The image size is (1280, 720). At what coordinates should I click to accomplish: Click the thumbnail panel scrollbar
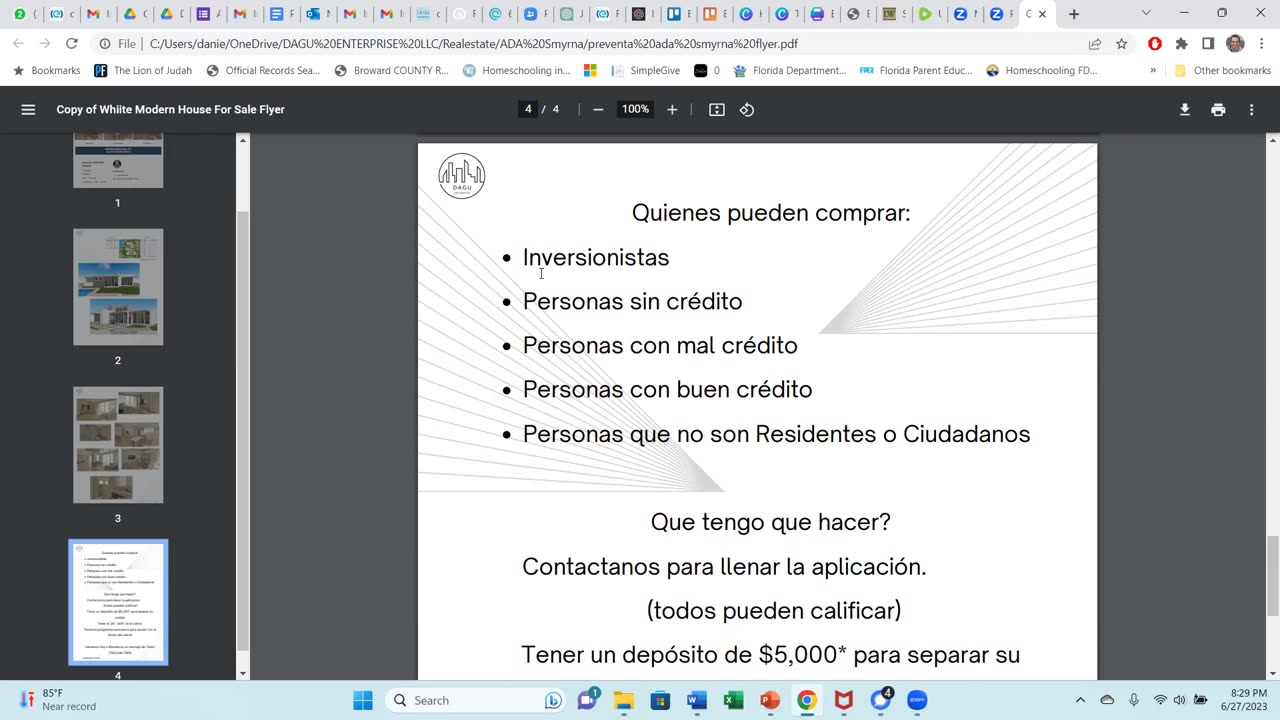(242, 430)
